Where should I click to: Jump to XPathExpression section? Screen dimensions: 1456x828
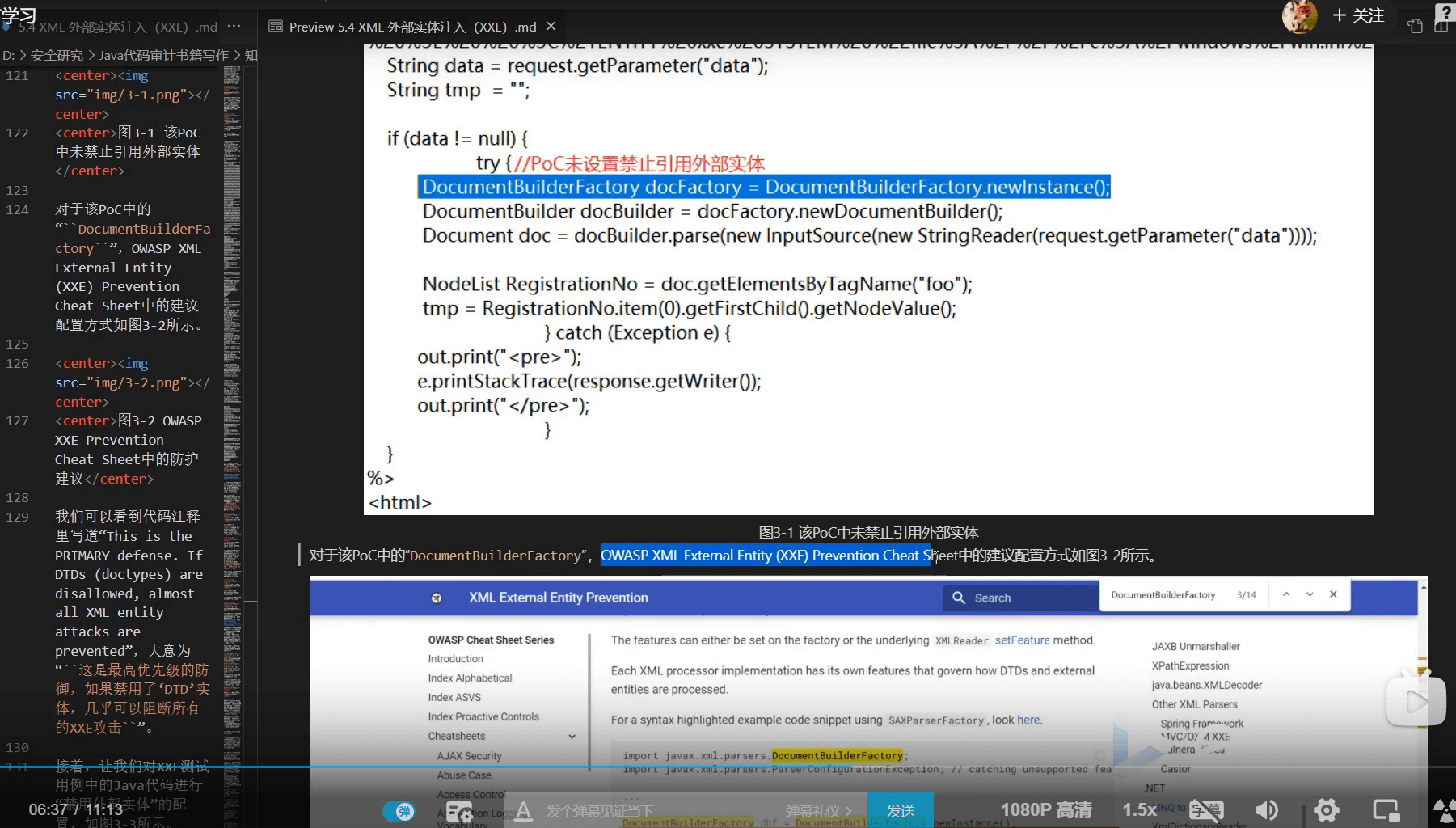point(1190,665)
